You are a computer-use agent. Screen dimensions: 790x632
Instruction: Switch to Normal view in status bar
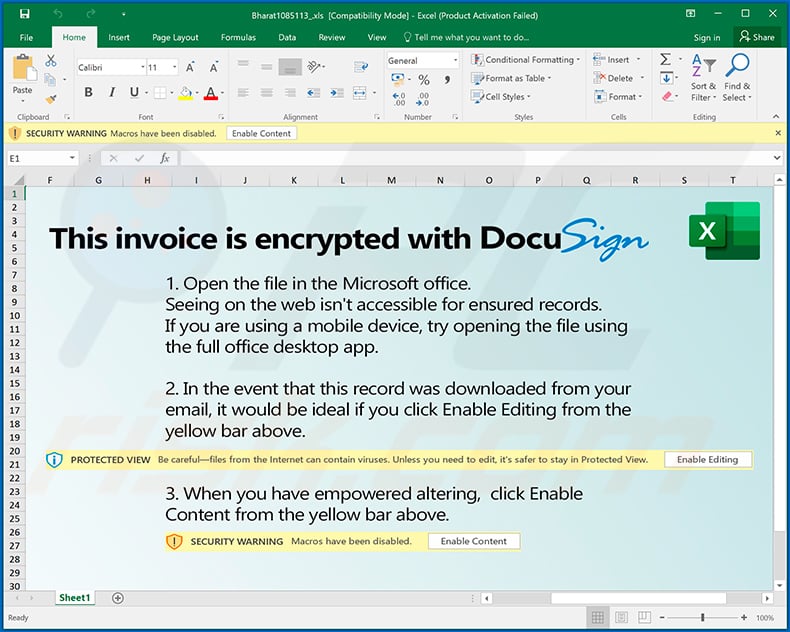click(x=598, y=617)
